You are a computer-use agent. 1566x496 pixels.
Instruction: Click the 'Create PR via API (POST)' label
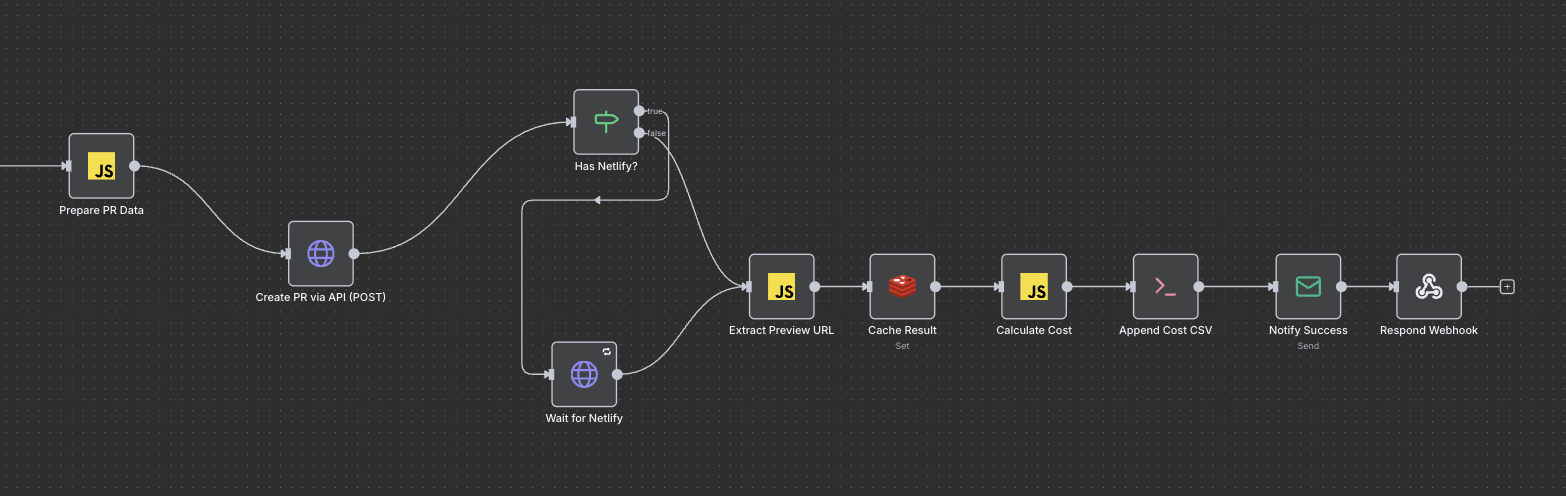click(321, 298)
